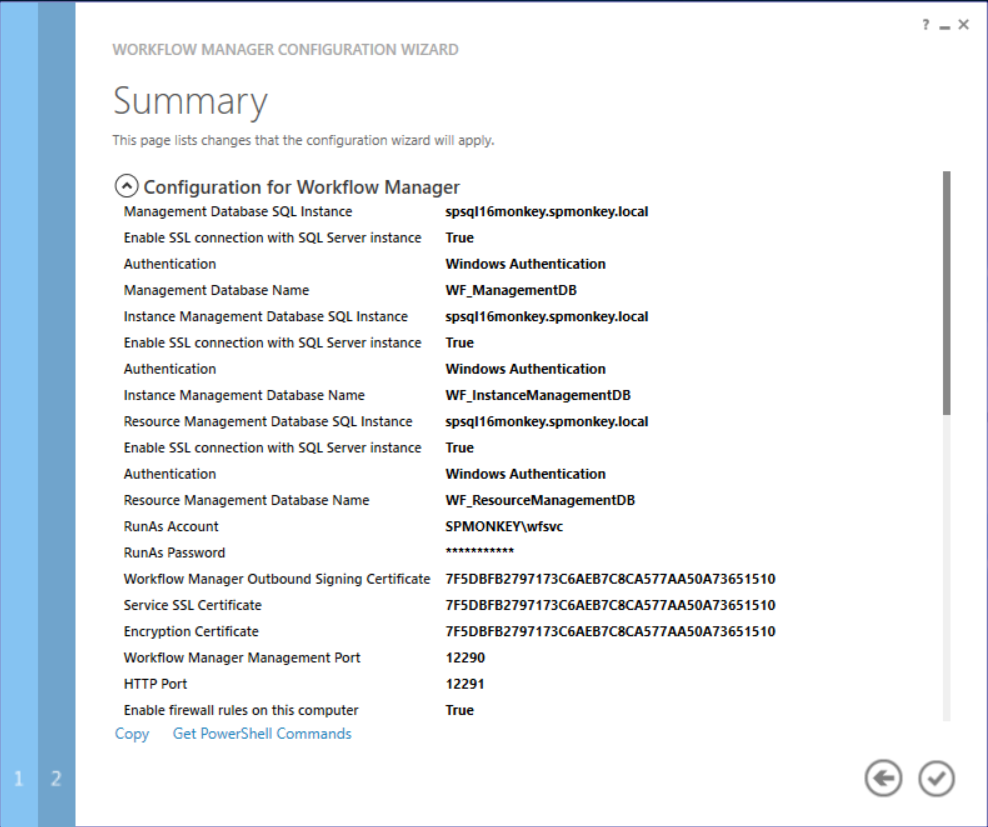Select the HTTP port value 12291

pos(466,684)
